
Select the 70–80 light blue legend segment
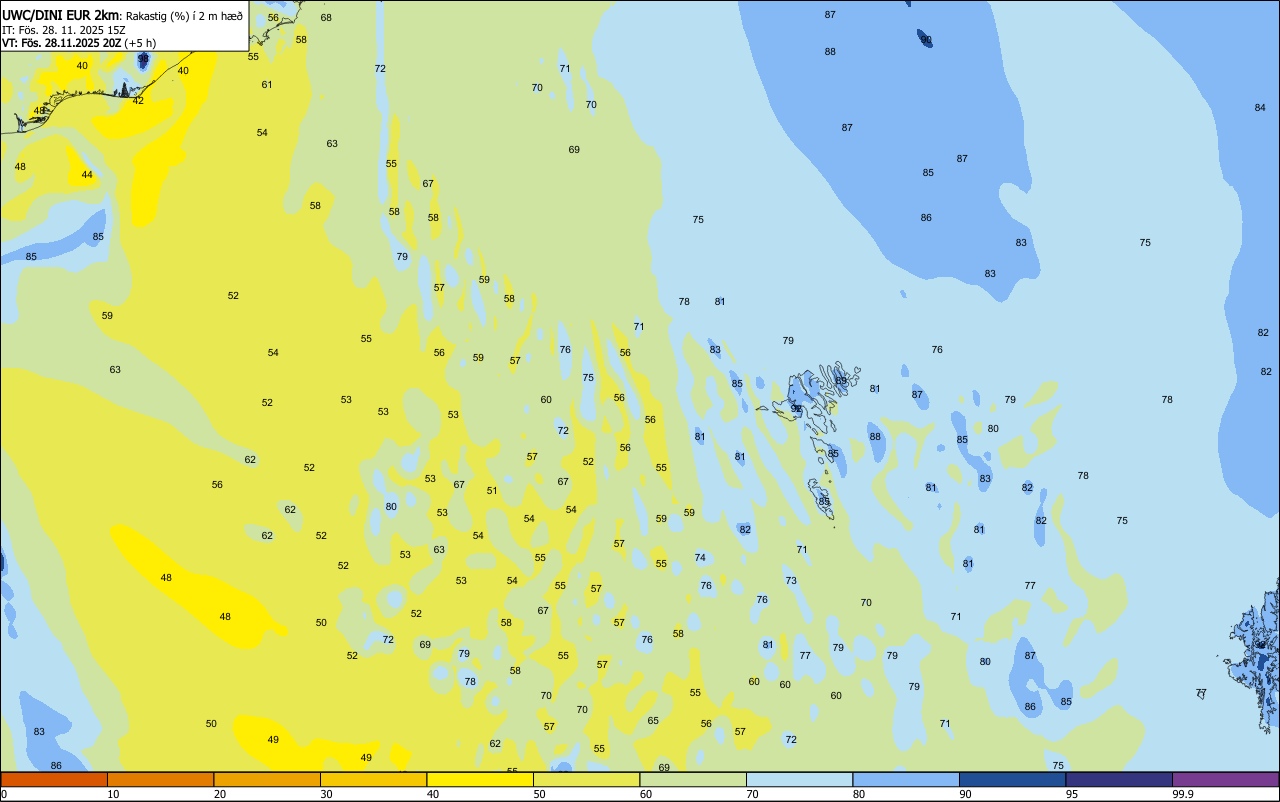coord(799,779)
